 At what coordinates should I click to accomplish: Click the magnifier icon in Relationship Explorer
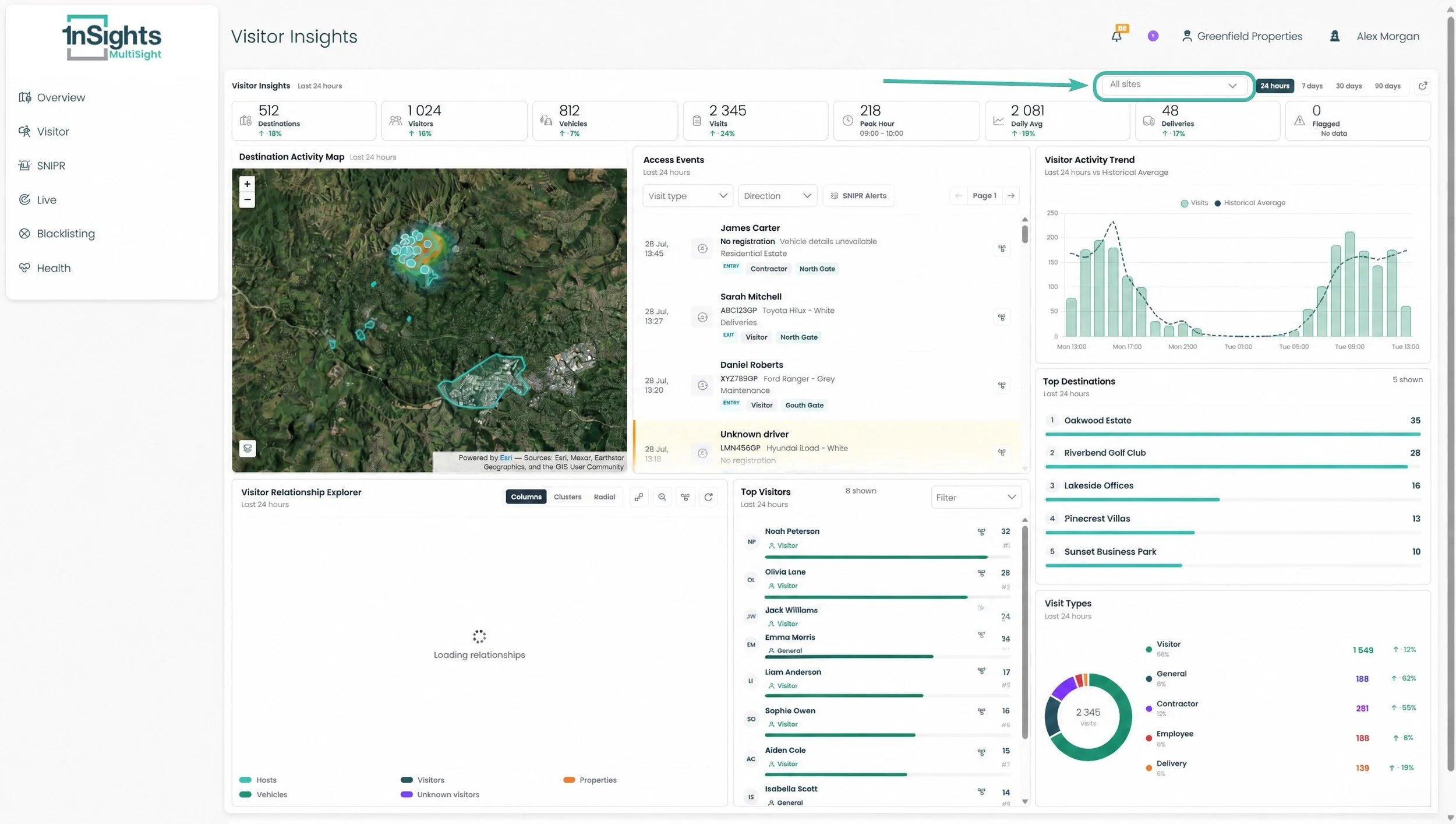coord(662,497)
